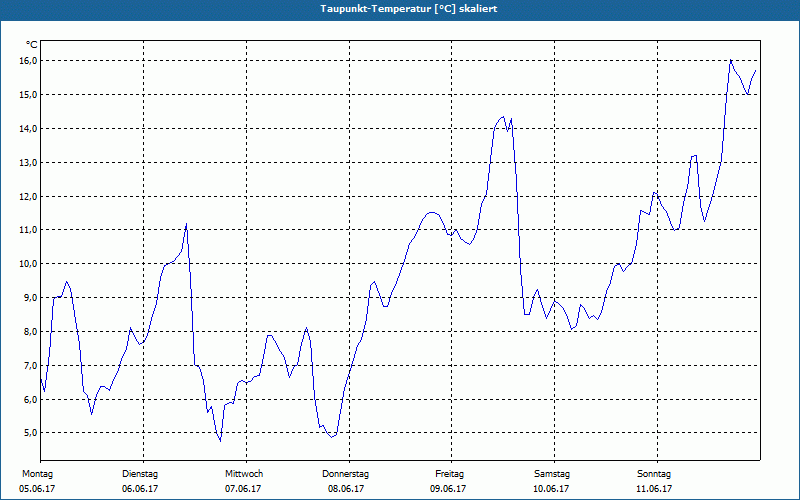Click the date 08.06.17
The image size is (800, 500).
point(346,489)
